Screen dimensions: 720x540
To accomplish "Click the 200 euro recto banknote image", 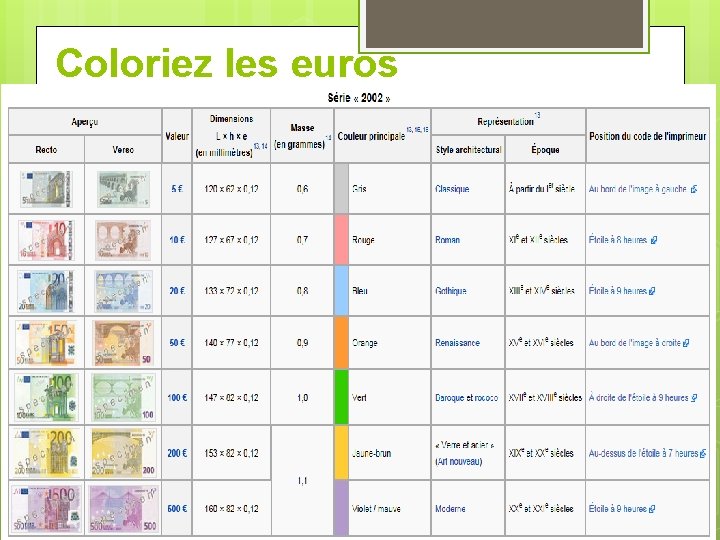I will click(x=46, y=453).
